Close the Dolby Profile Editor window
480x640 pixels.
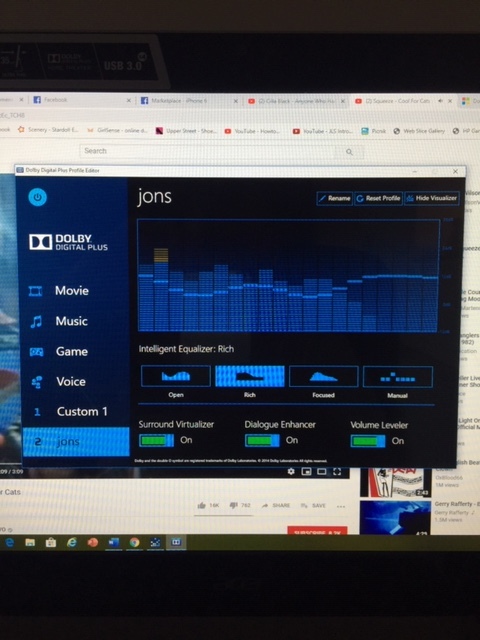pyautogui.click(x=455, y=171)
